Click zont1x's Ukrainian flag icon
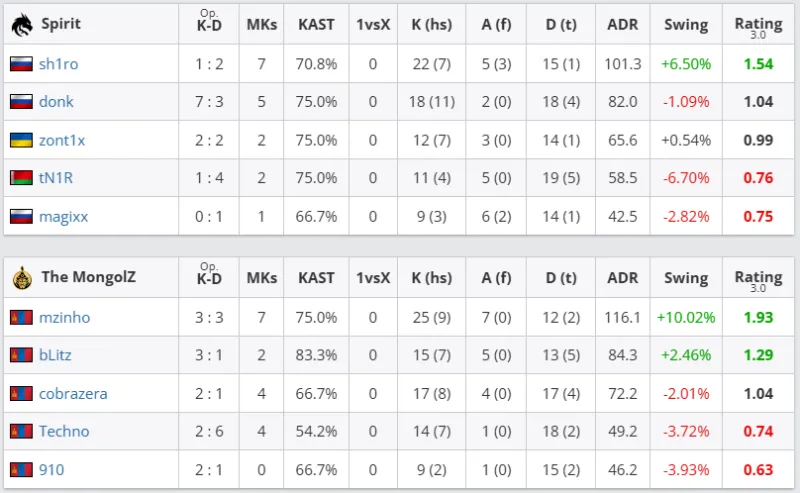Screen dimensions: 800x493 point(21,140)
